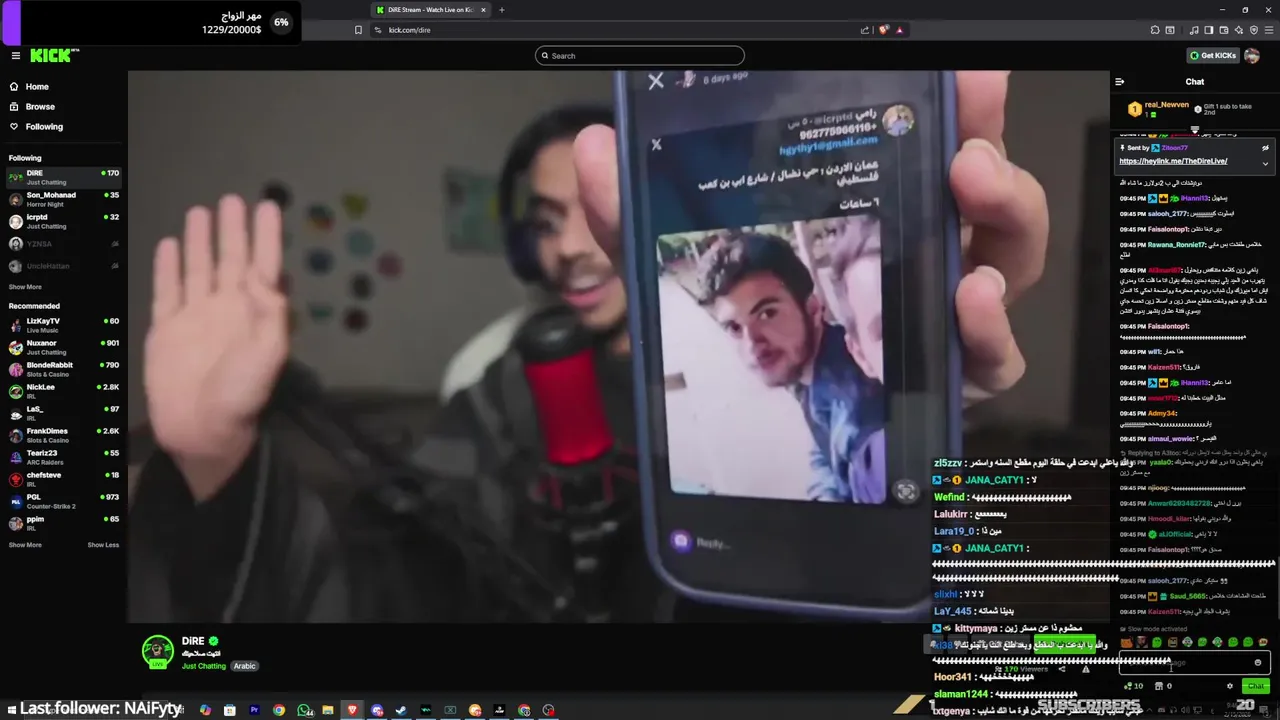Image resolution: width=1280 pixels, height=720 pixels.
Task: Click the channel points icon showing 10
Action: click(x=1133, y=686)
